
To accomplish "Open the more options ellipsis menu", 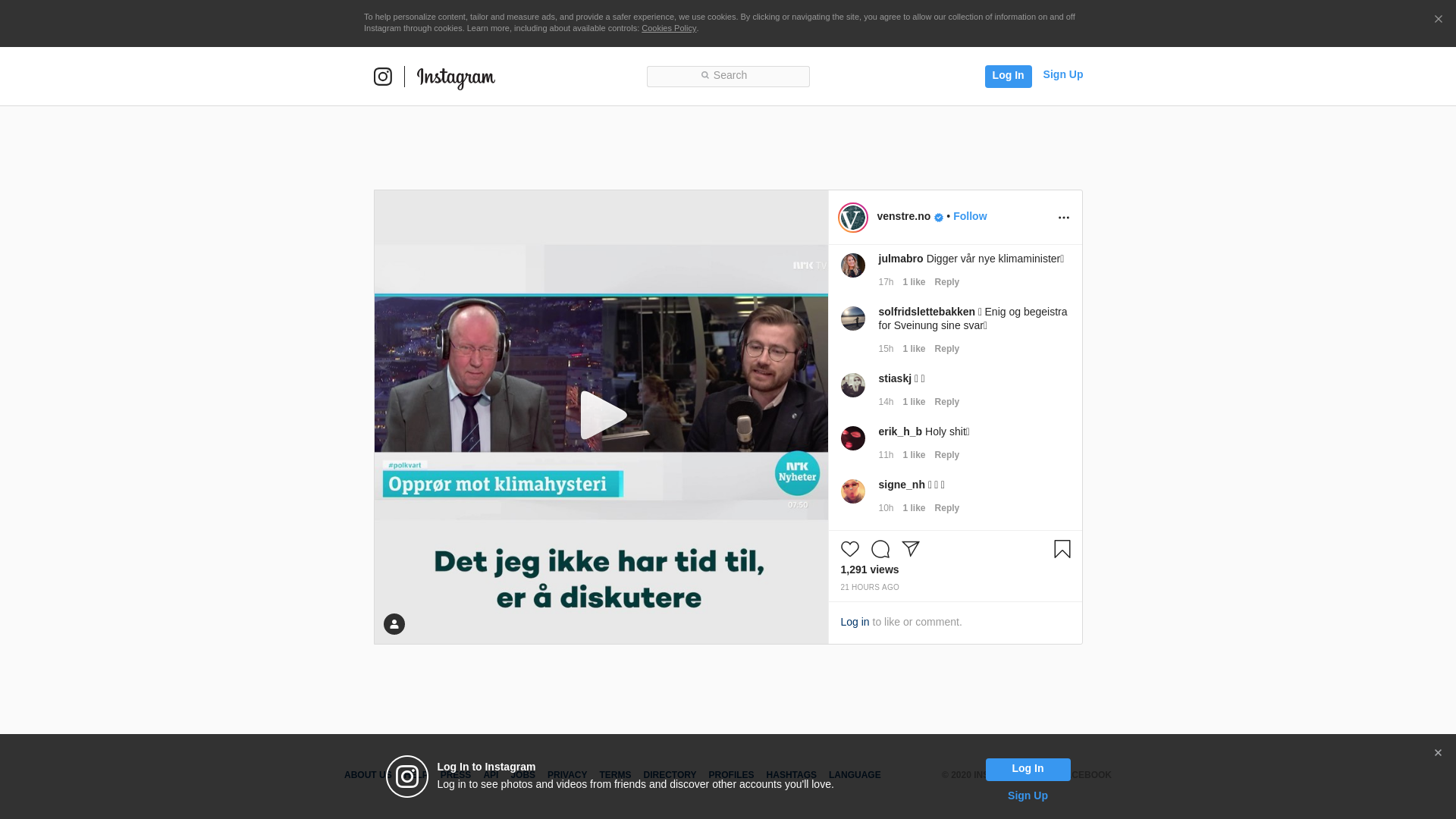I will pos(1063,218).
